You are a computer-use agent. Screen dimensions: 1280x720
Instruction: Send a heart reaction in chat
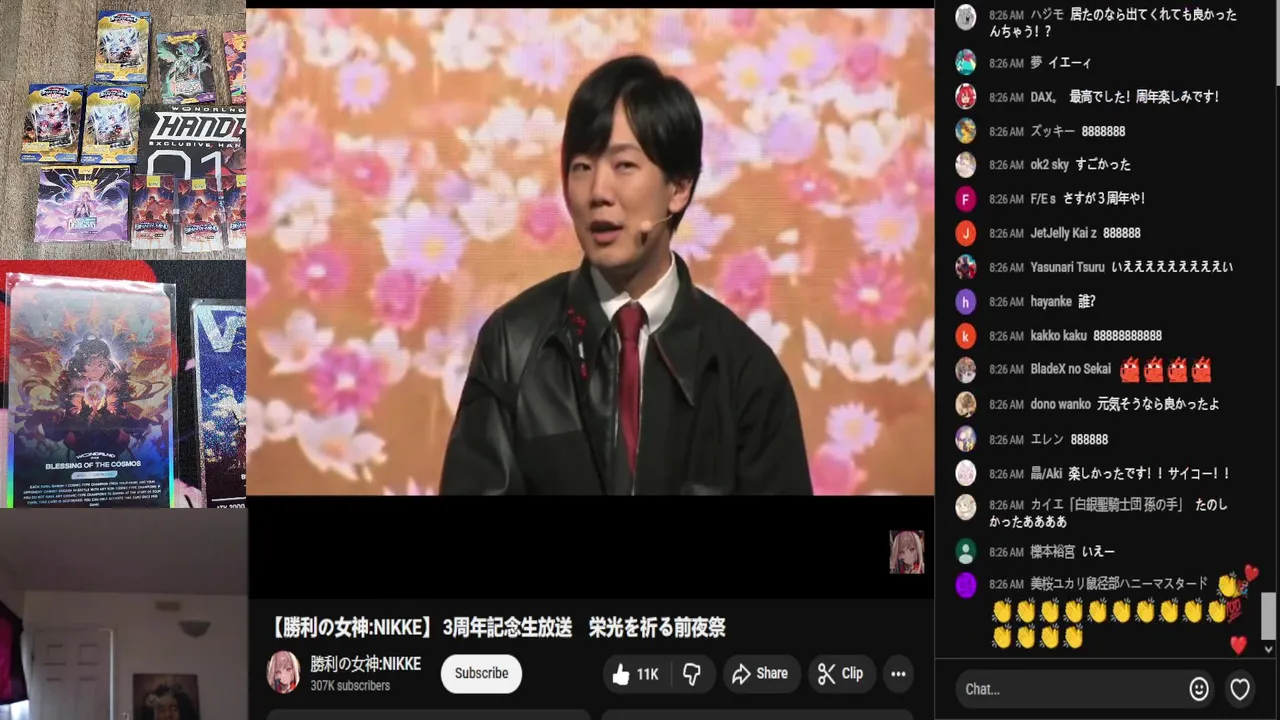tap(1240, 689)
